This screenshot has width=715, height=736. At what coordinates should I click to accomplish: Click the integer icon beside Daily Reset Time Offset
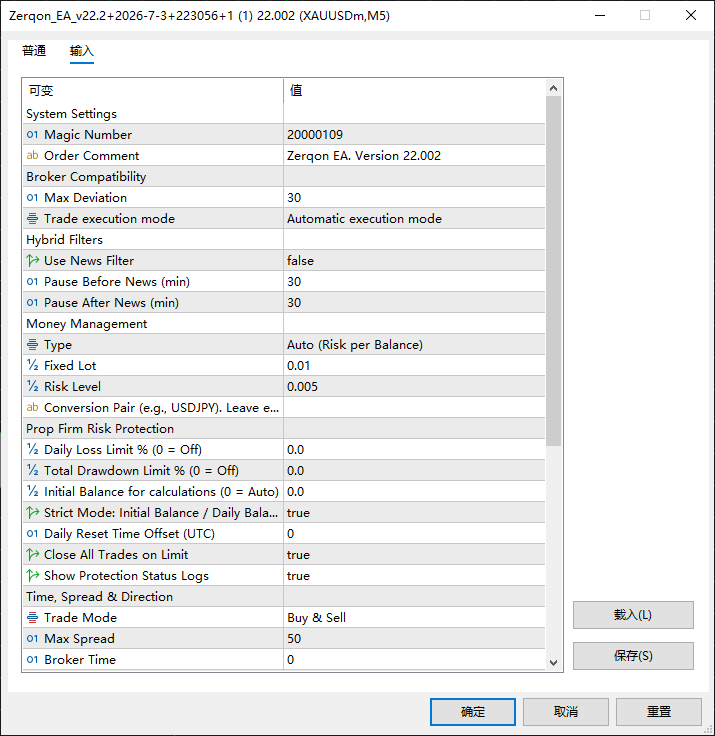[x=32, y=534]
